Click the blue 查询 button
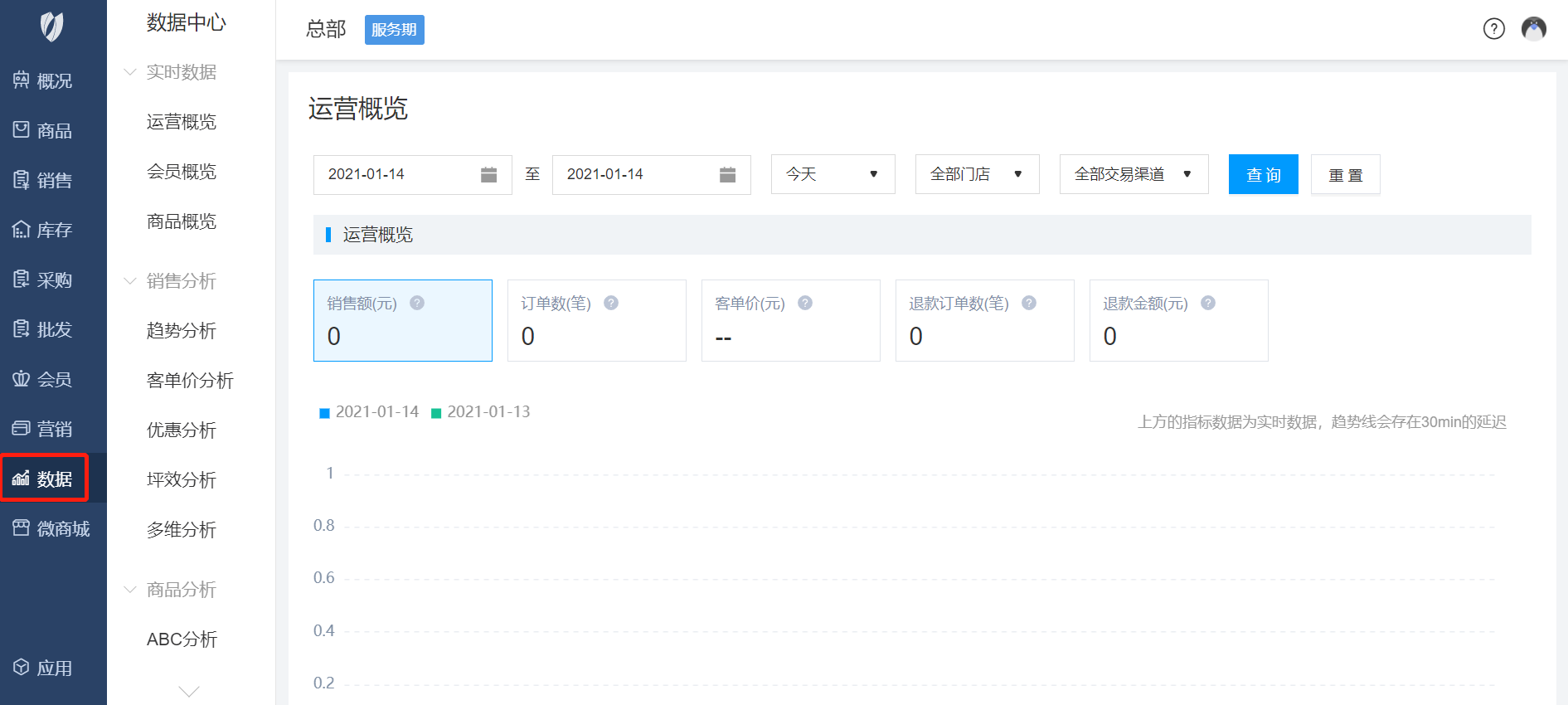 (1263, 174)
